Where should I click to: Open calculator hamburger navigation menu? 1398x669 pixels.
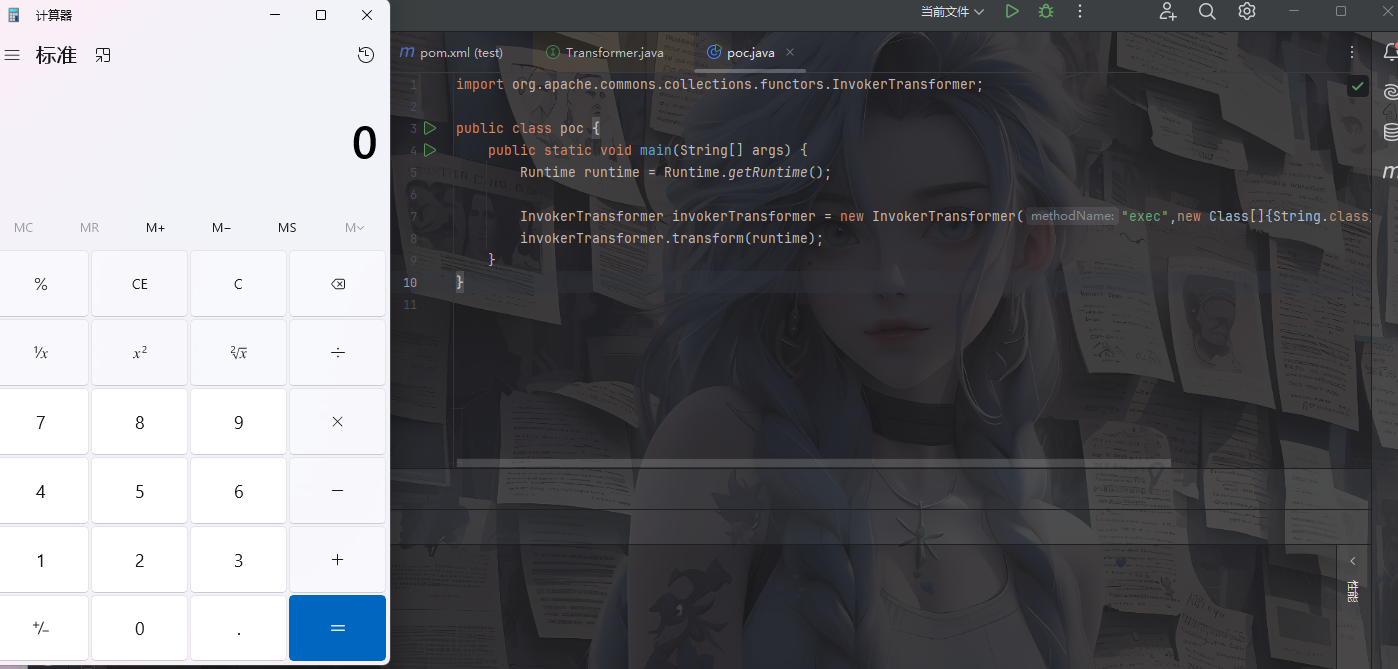(12, 55)
